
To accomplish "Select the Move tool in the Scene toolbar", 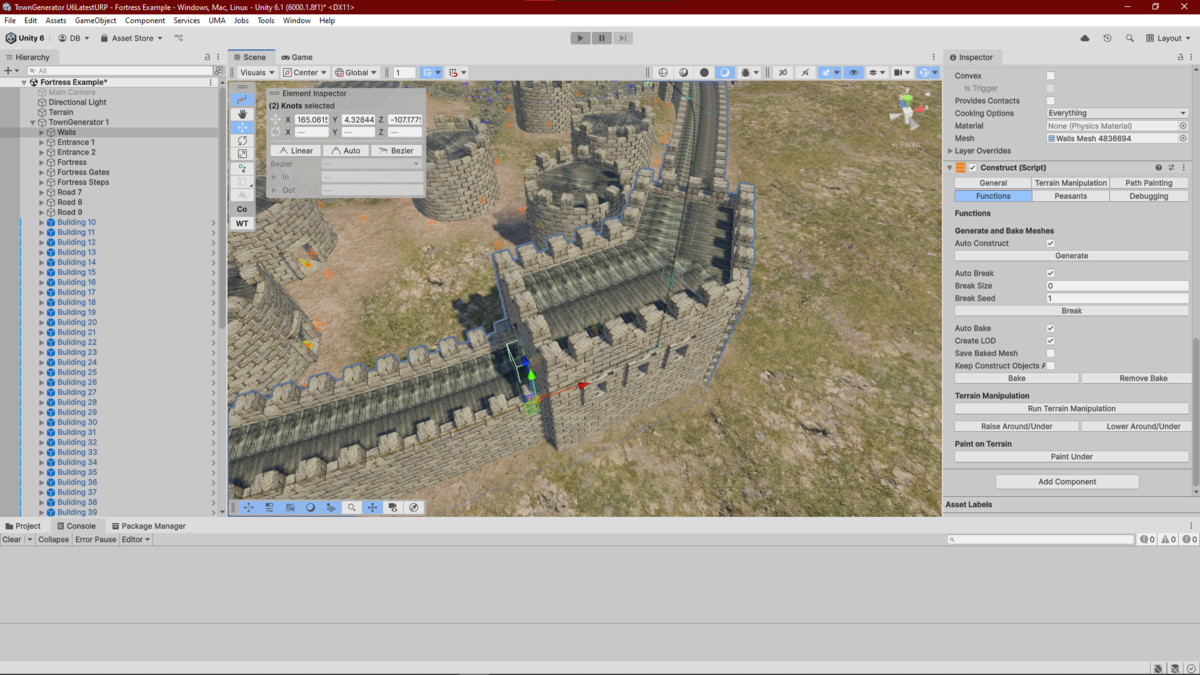I will (x=242, y=128).
